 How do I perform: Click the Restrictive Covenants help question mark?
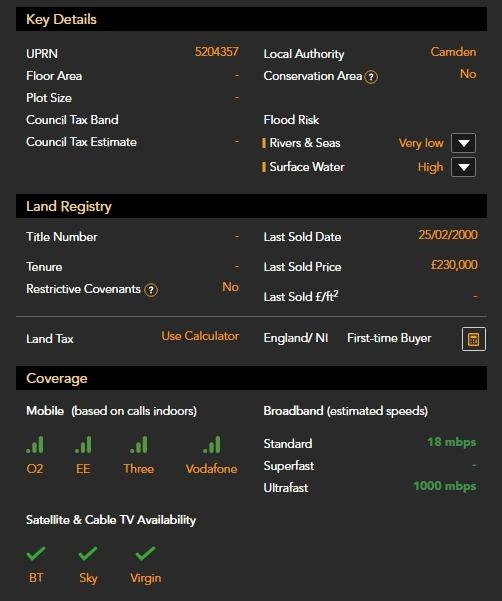(151, 290)
